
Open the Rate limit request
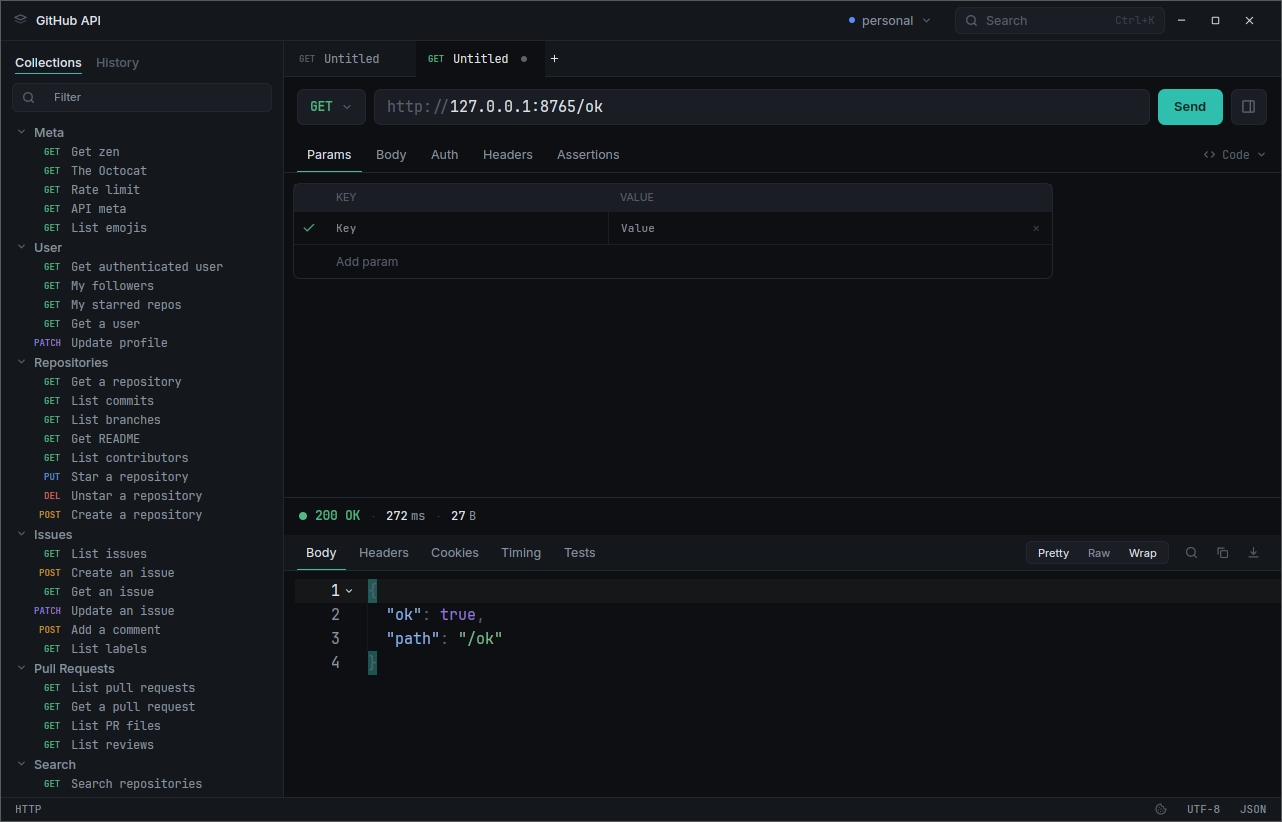click(x=105, y=190)
